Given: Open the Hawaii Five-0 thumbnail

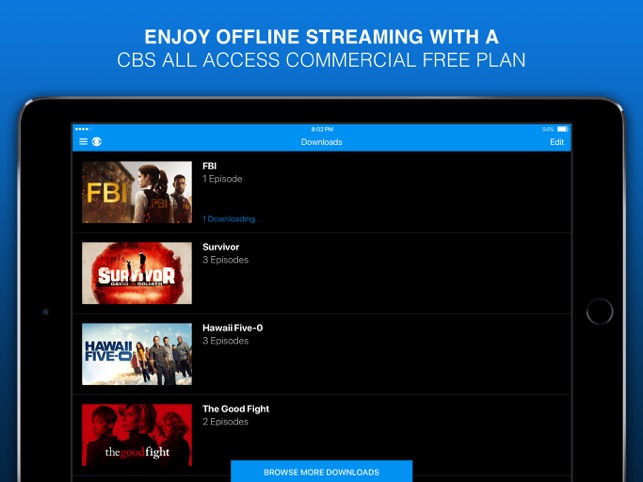Looking at the screenshot, I should (x=137, y=354).
